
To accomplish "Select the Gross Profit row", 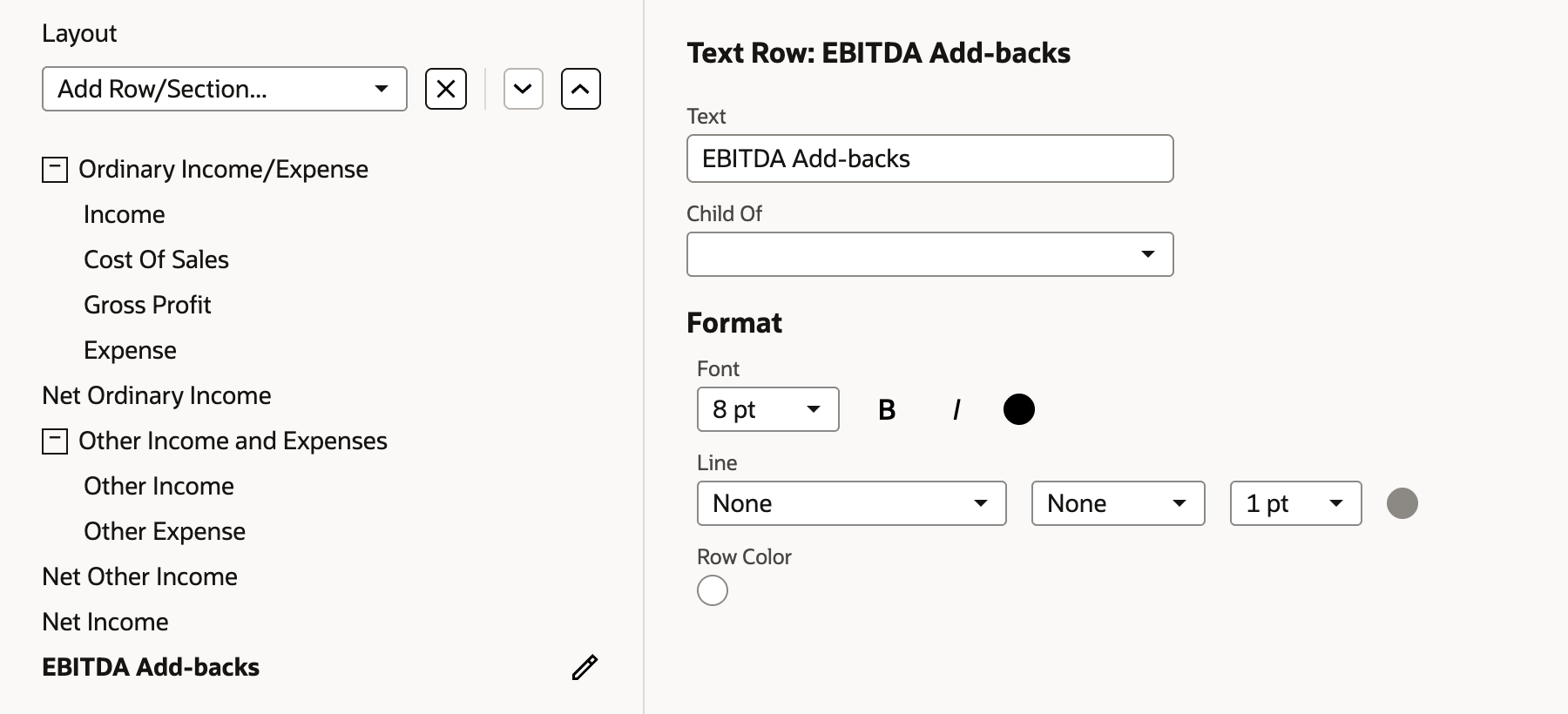I will pyautogui.click(x=147, y=305).
